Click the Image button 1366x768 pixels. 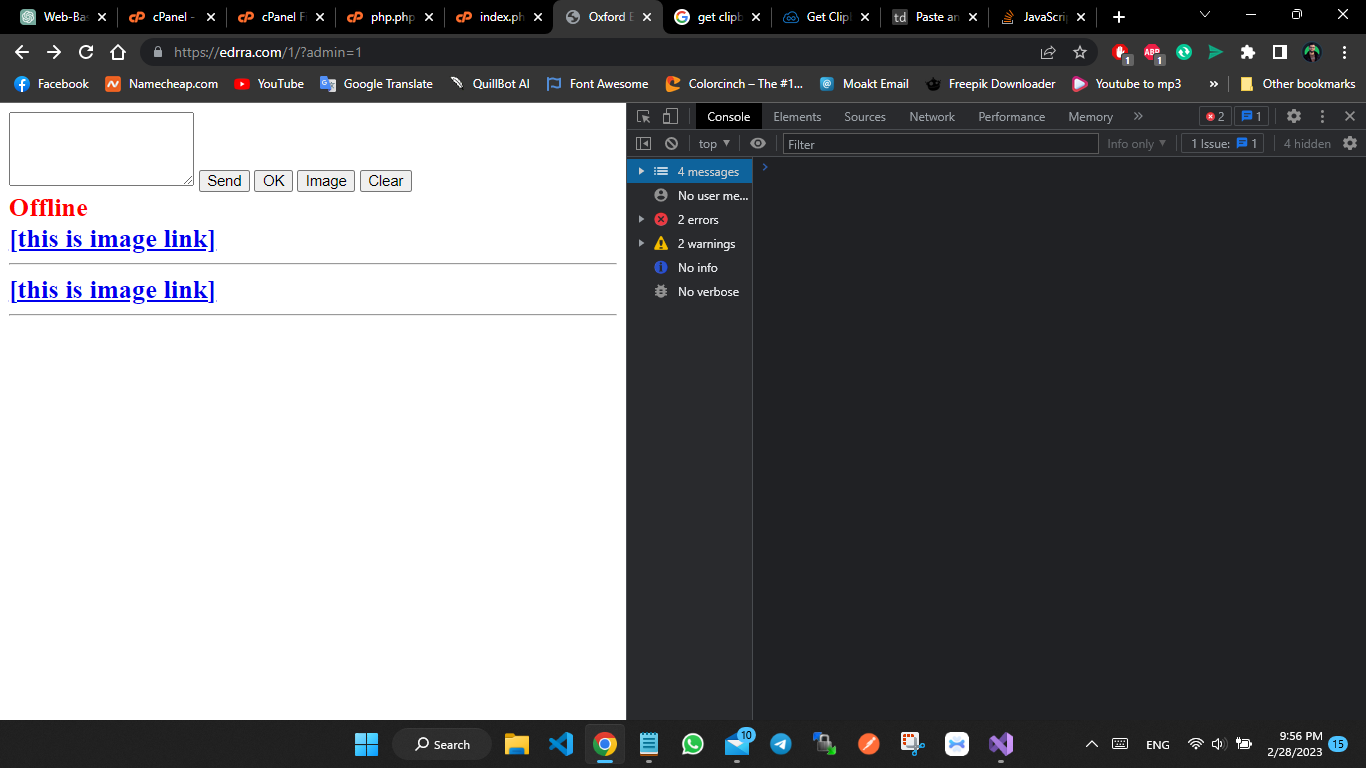coord(326,181)
